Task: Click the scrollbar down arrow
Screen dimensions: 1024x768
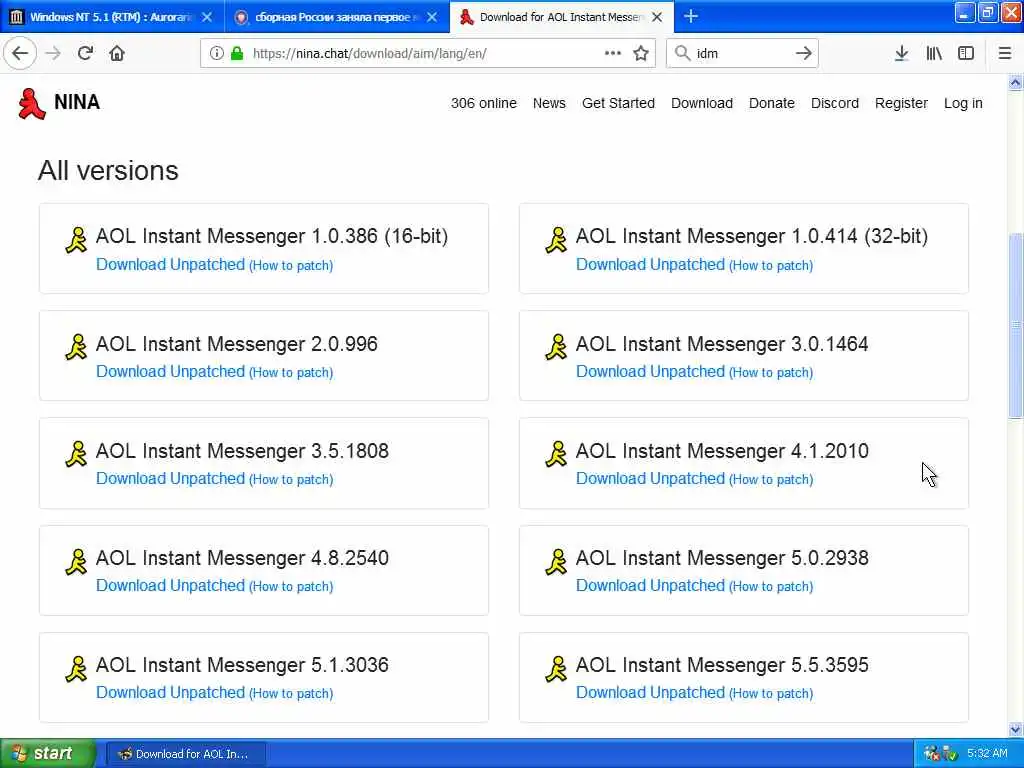Action: click(x=1016, y=729)
